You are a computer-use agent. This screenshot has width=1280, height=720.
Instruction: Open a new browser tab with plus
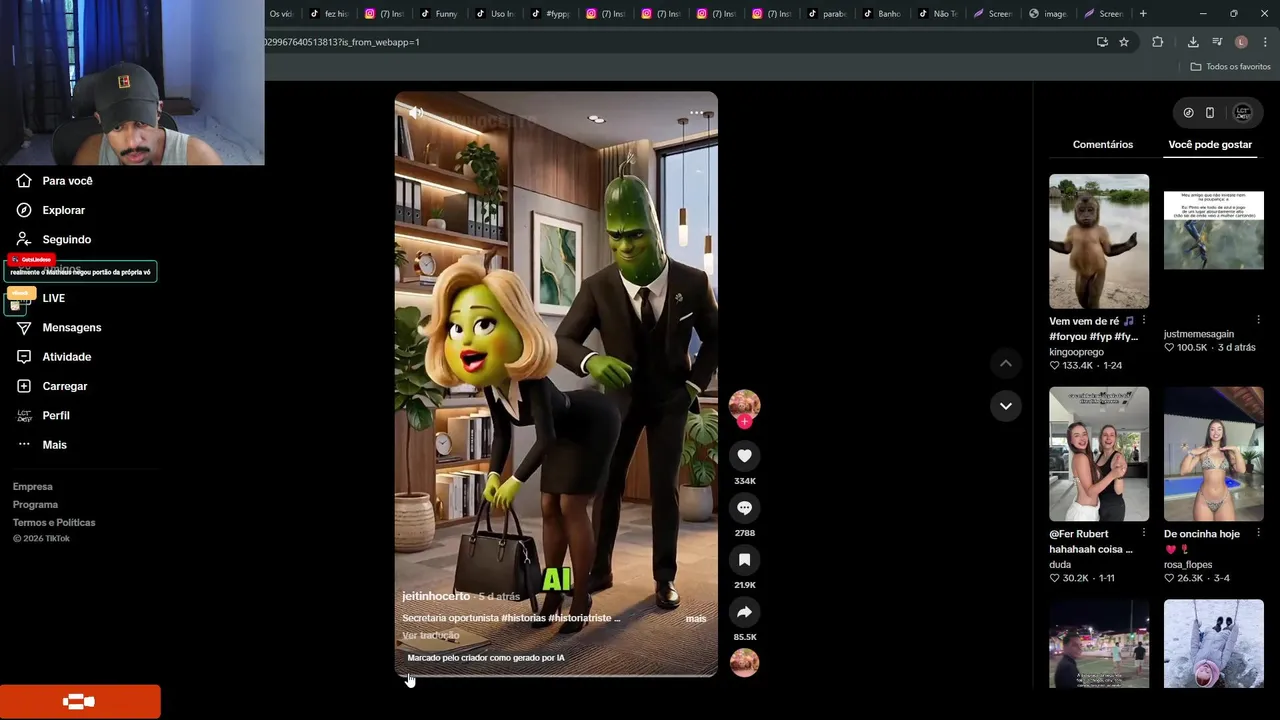1143,14
